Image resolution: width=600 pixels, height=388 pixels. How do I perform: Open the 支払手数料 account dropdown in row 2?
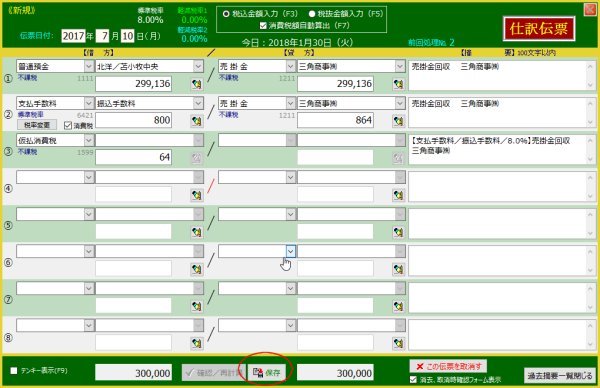coord(89,103)
